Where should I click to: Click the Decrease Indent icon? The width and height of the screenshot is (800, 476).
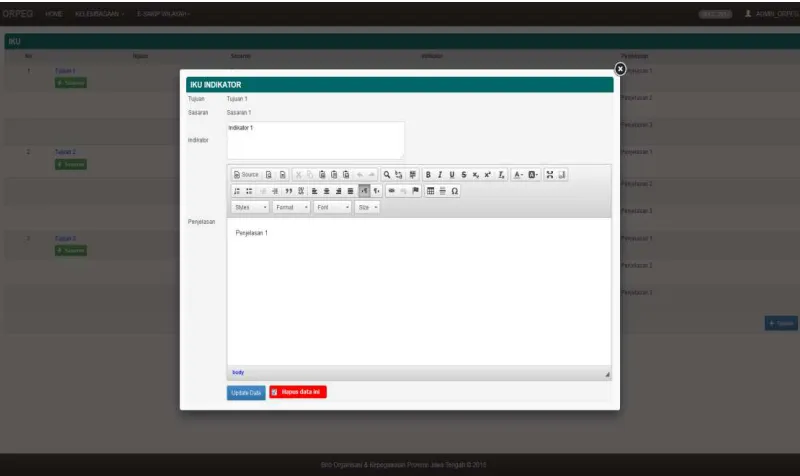(x=263, y=191)
